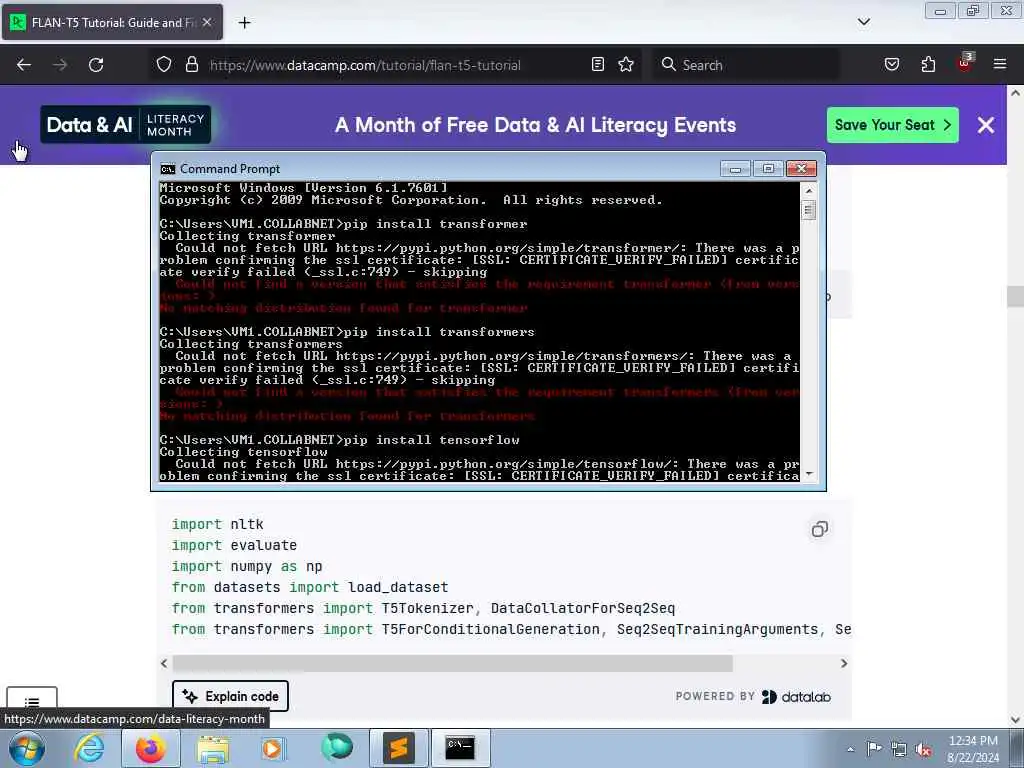Click the Data & AI Literacy Month logo
This screenshot has width=1024, height=768.
point(125,125)
